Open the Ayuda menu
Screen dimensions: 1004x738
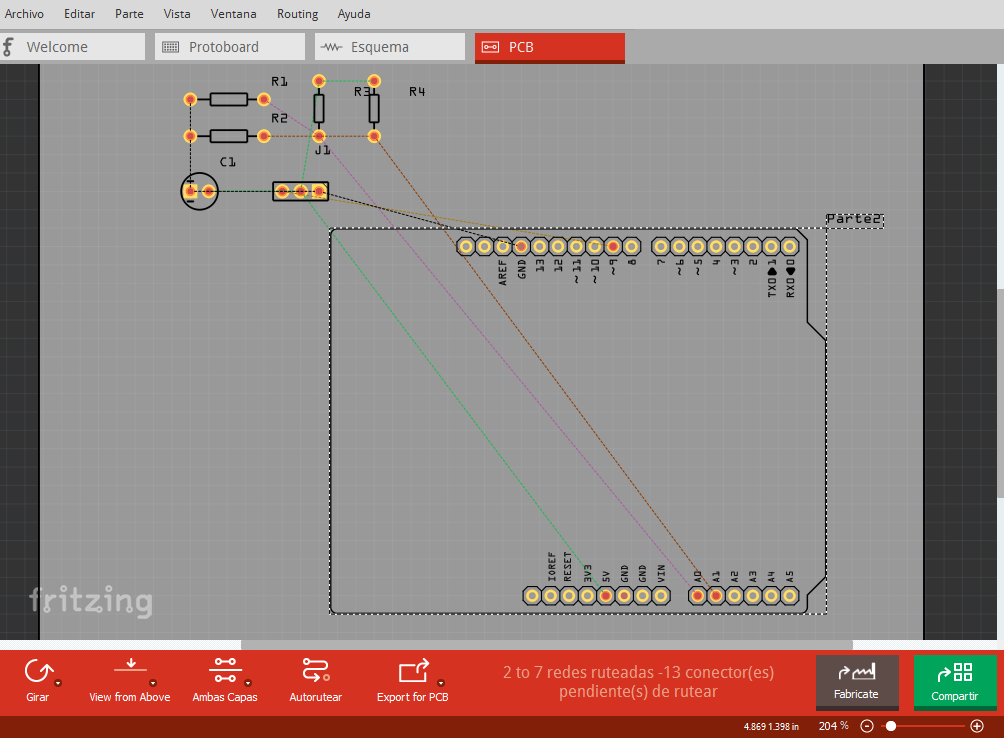(x=354, y=13)
